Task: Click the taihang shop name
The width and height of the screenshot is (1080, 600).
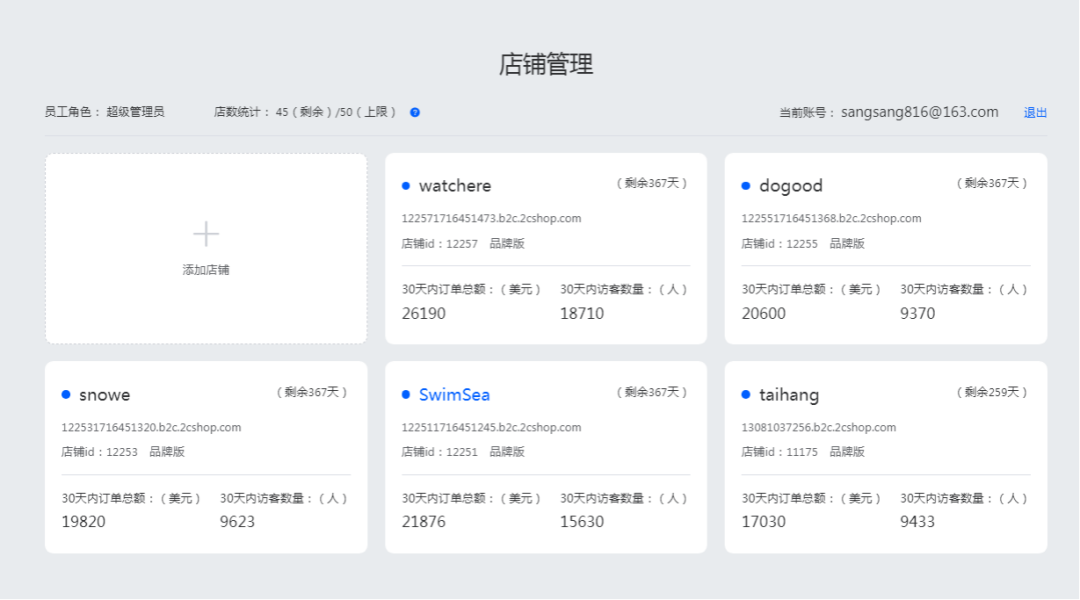Action: (x=789, y=394)
